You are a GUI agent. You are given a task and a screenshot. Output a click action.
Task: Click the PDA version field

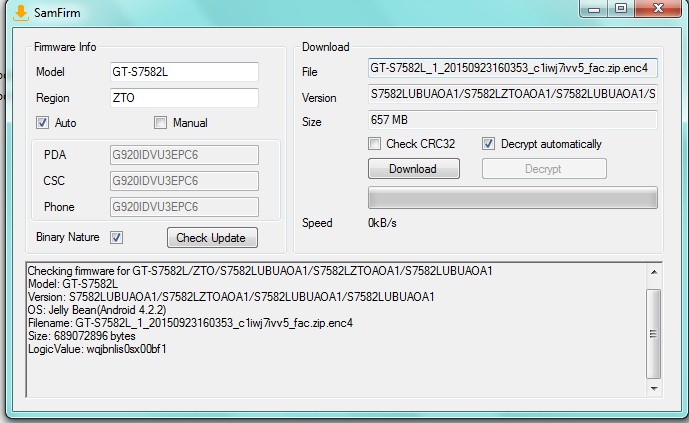pos(183,155)
